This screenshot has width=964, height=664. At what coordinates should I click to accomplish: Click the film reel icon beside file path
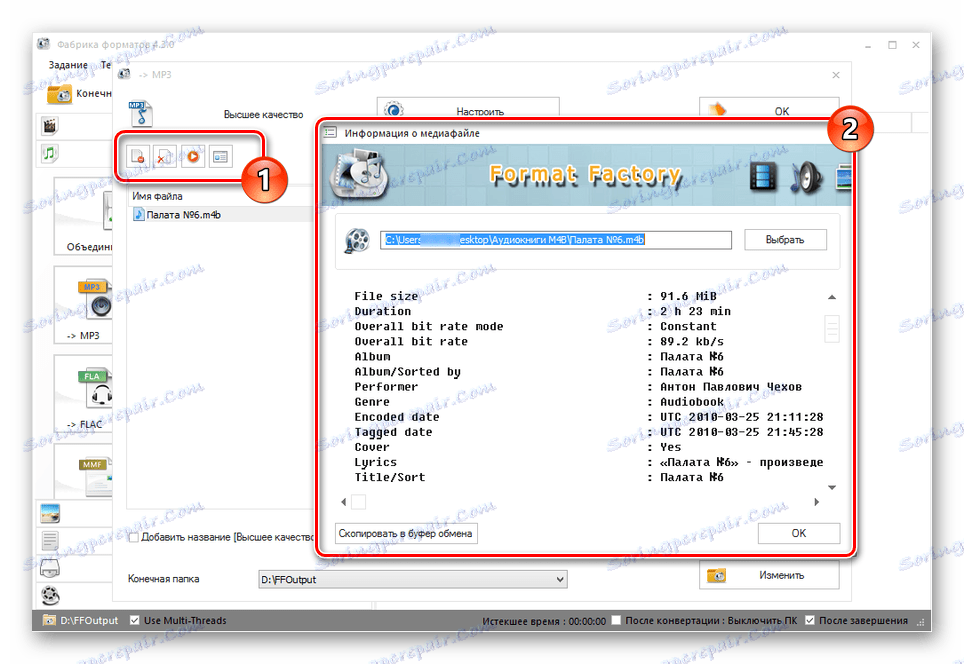357,240
